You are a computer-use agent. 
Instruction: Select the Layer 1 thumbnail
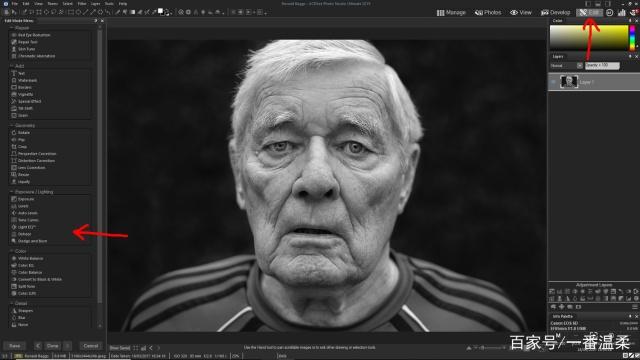pyautogui.click(x=569, y=82)
